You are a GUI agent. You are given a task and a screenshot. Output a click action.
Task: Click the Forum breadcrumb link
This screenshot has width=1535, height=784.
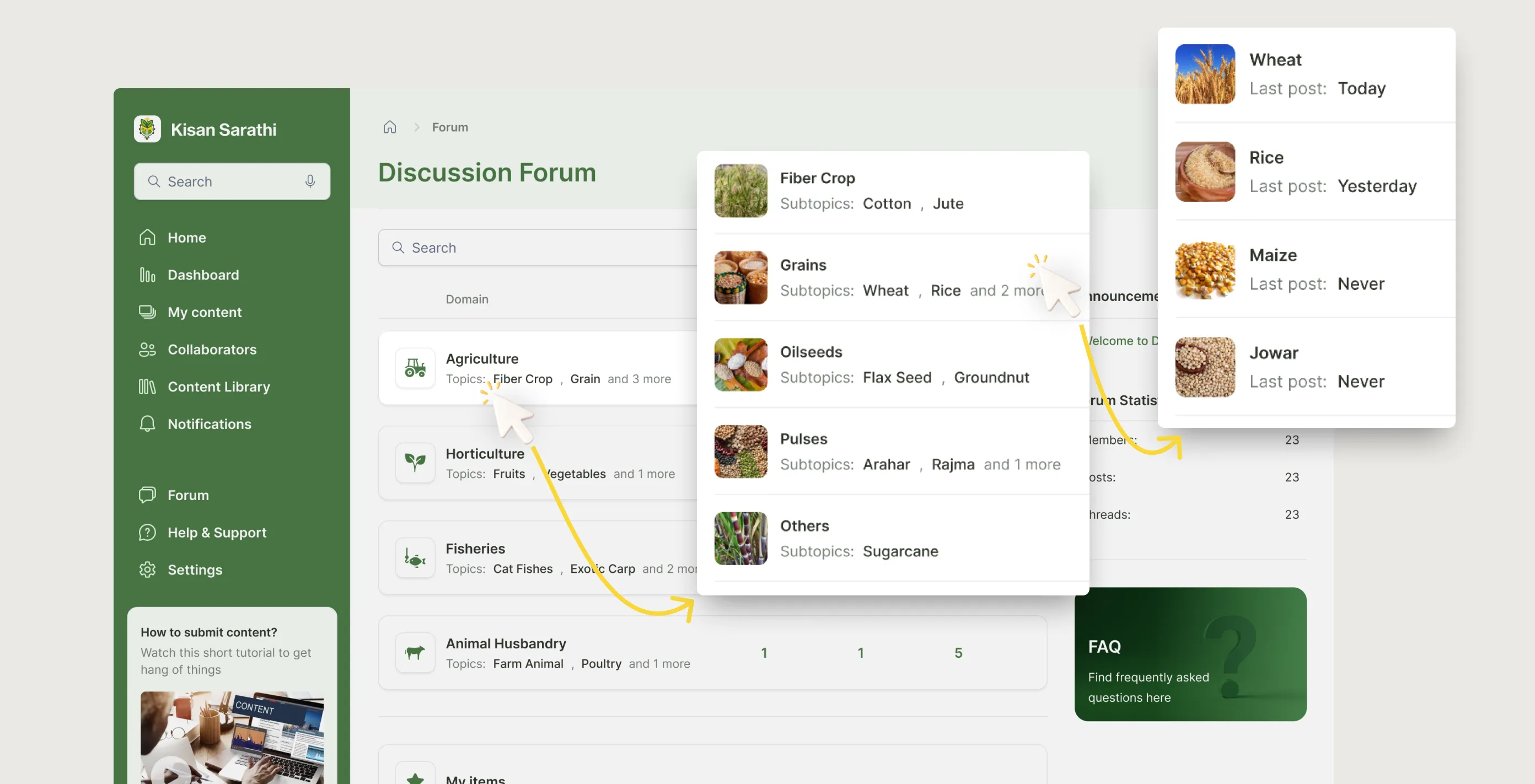(450, 127)
